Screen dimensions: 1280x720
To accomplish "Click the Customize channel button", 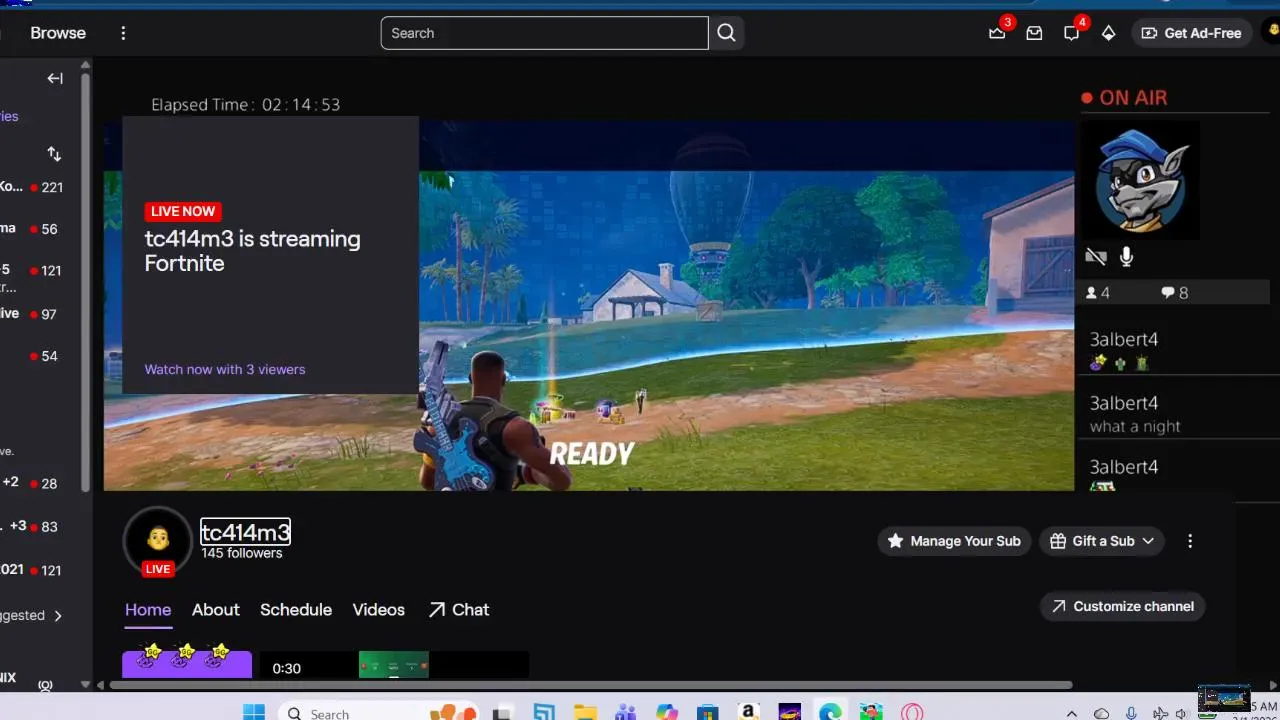I will (x=1123, y=606).
